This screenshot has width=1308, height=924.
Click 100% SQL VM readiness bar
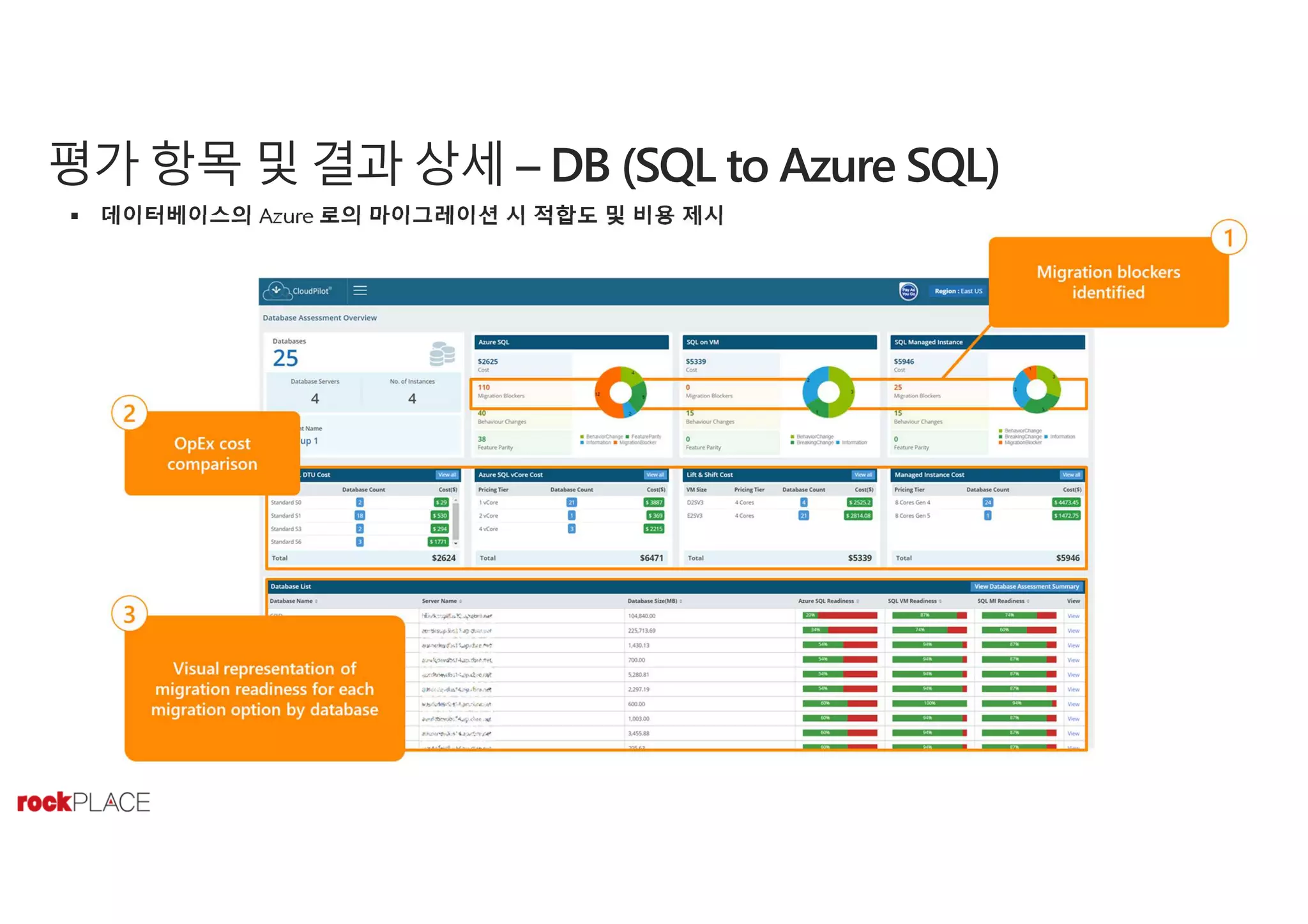(929, 704)
